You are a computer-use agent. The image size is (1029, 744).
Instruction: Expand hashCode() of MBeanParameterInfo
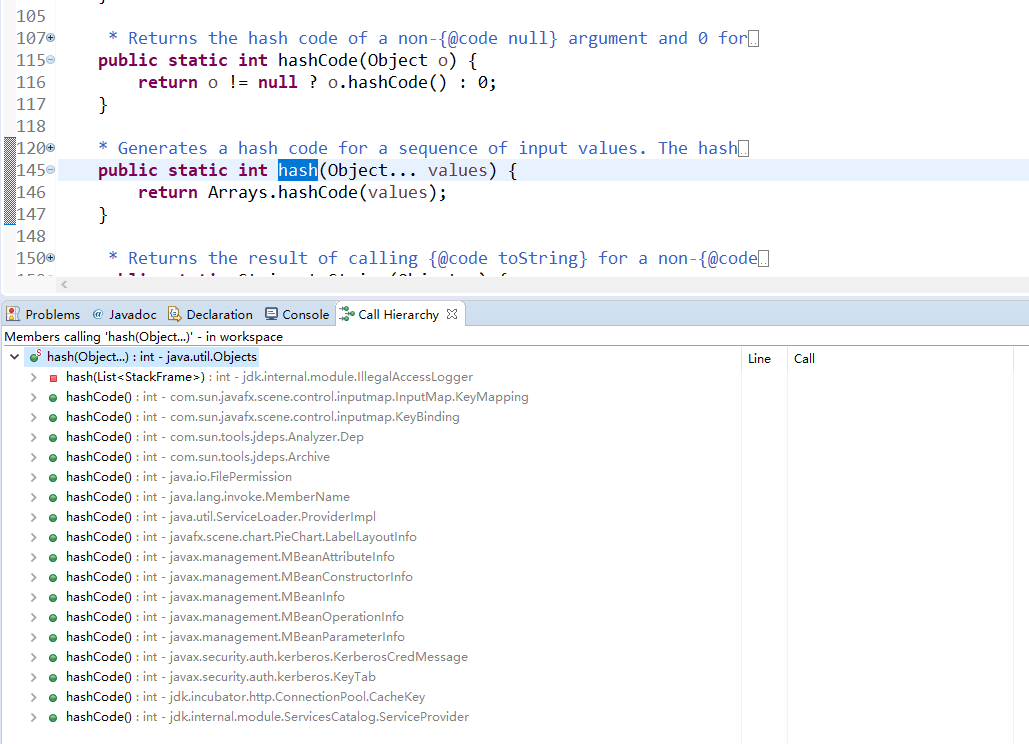33,637
